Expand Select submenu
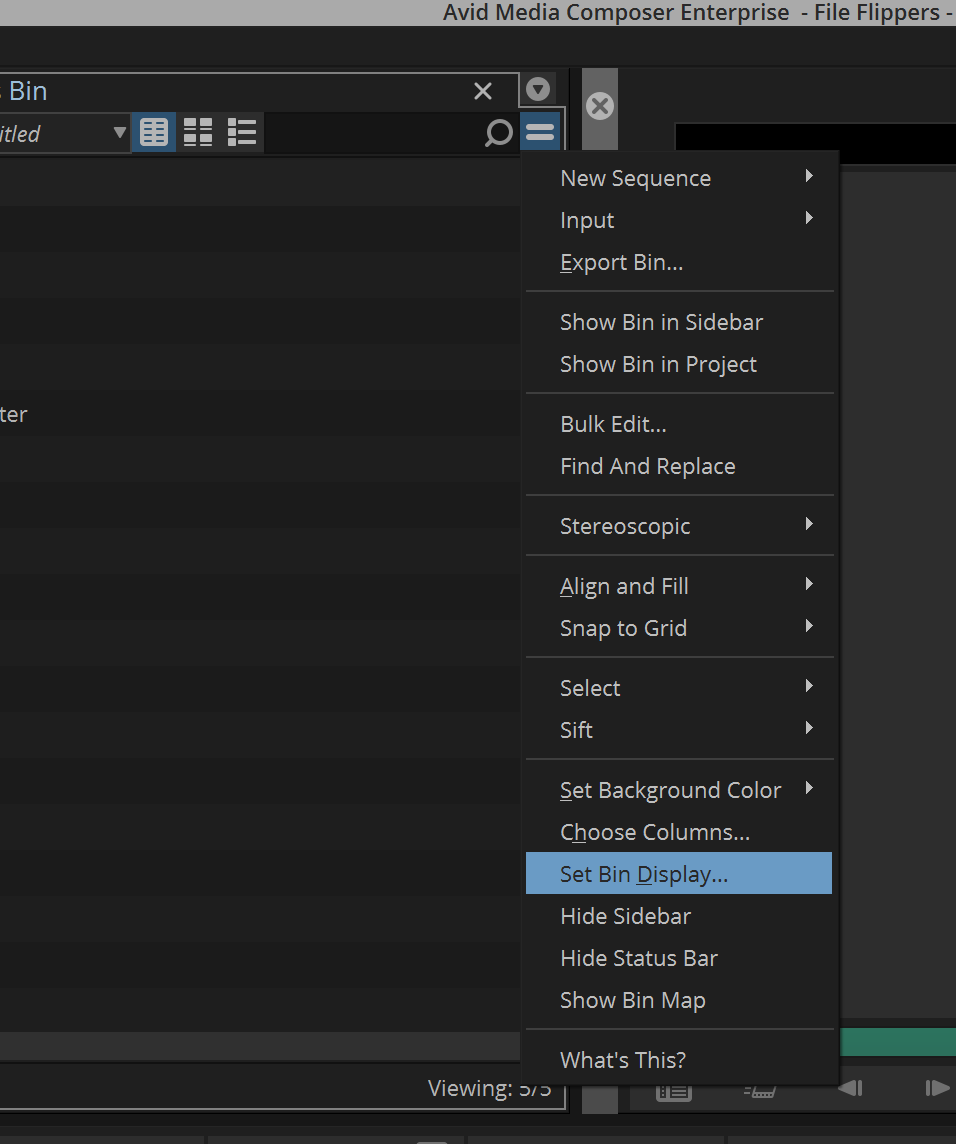Screen dimensions: 956x1144 pyautogui.click(x=679, y=689)
